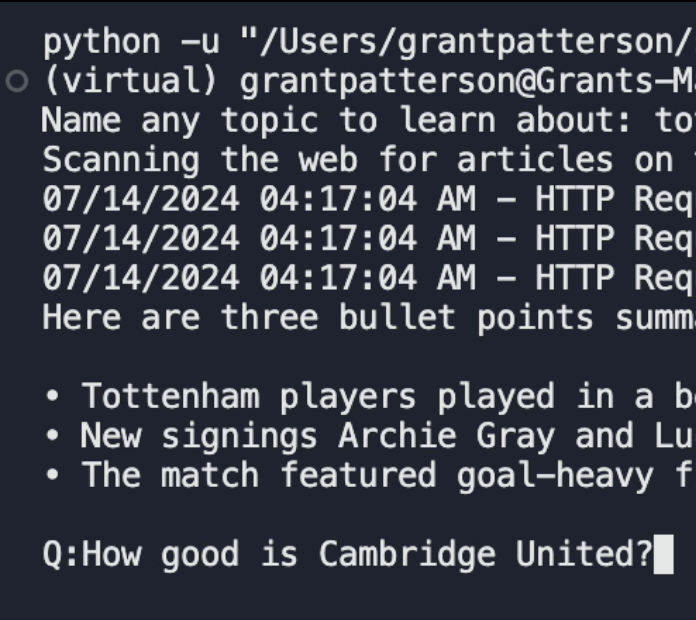Click the "Q:" prompt label

point(61,554)
